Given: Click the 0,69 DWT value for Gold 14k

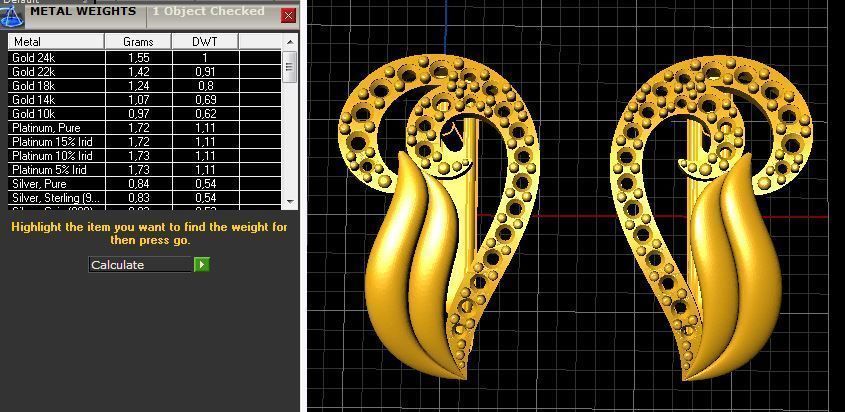Looking at the screenshot, I should (205, 100).
